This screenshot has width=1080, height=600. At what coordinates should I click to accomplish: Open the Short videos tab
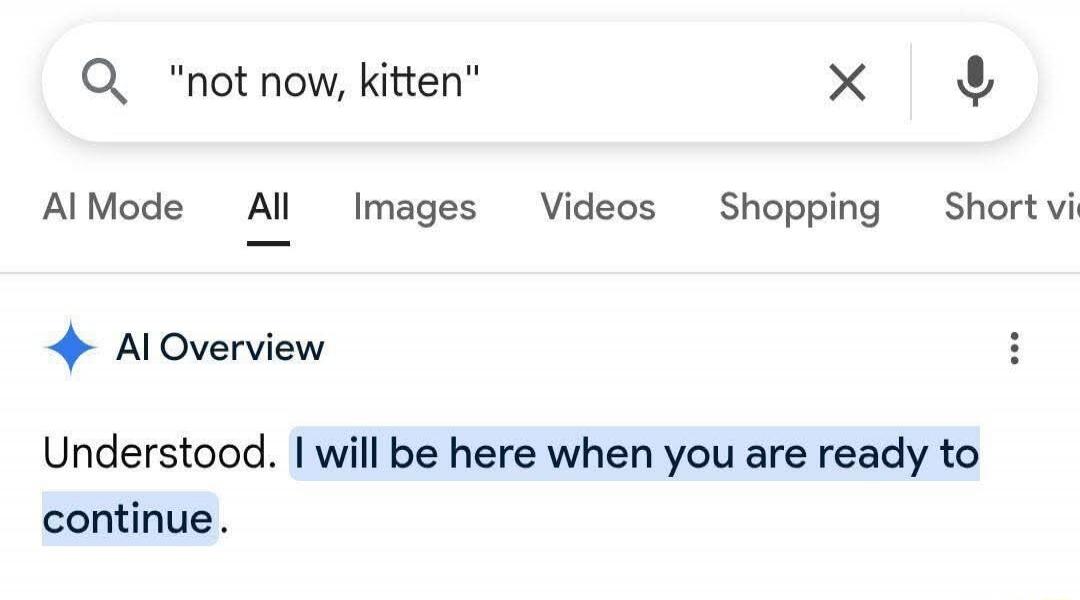click(1010, 207)
